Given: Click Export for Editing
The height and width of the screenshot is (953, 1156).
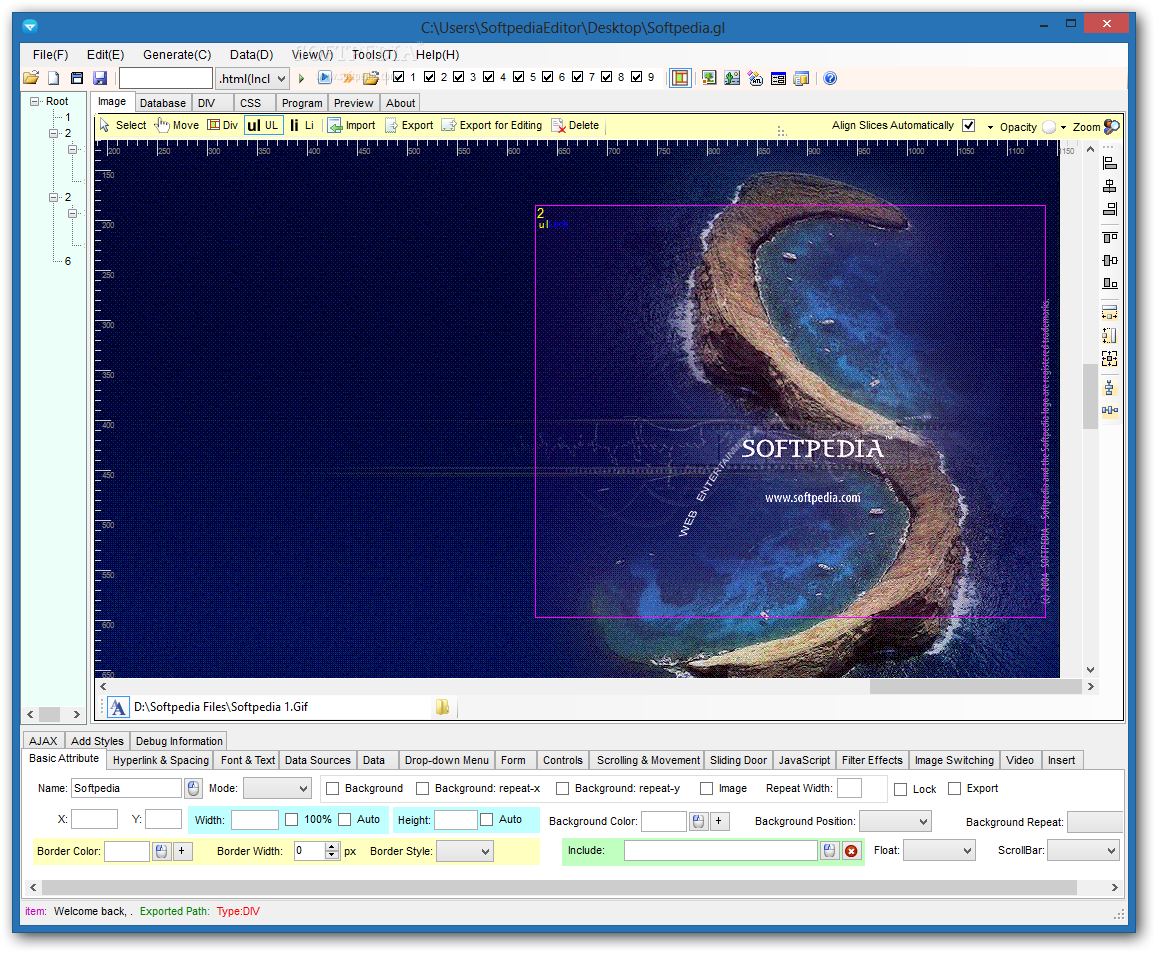Looking at the screenshot, I should coord(492,125).
